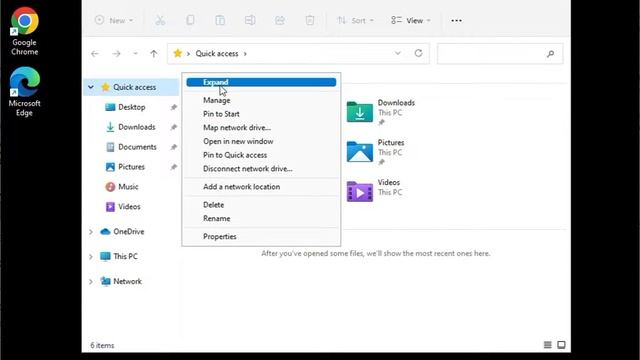Screen dimensions: 640x360
Task: Open address bar history dropdown
Action: pyautogui.click(x=398, y=53)
